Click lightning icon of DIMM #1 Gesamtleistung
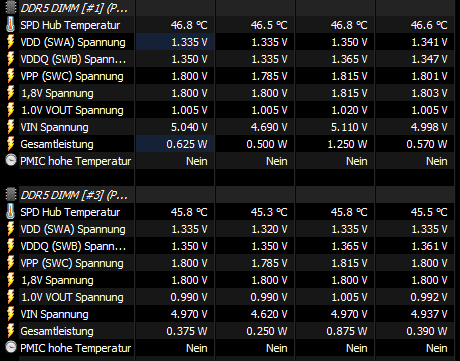 click(11, 144)
